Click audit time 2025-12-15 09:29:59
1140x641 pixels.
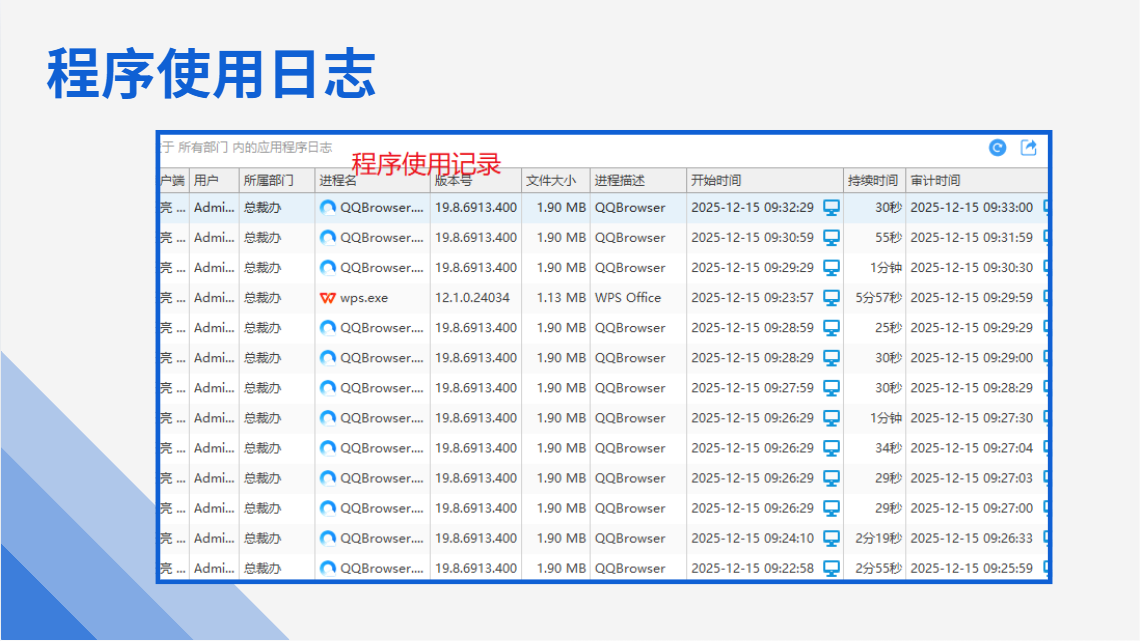[x=971, y=298]
